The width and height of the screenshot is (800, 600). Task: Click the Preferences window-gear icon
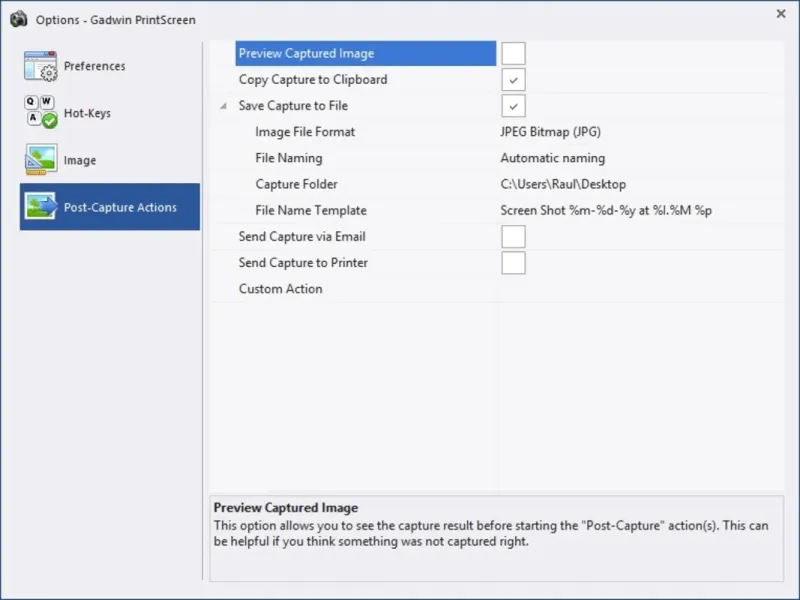[41, 66]
